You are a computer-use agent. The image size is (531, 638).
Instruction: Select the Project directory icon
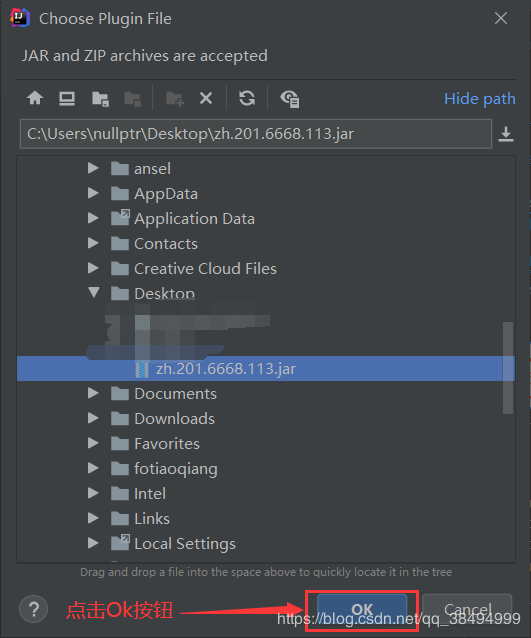click(100, 98)
